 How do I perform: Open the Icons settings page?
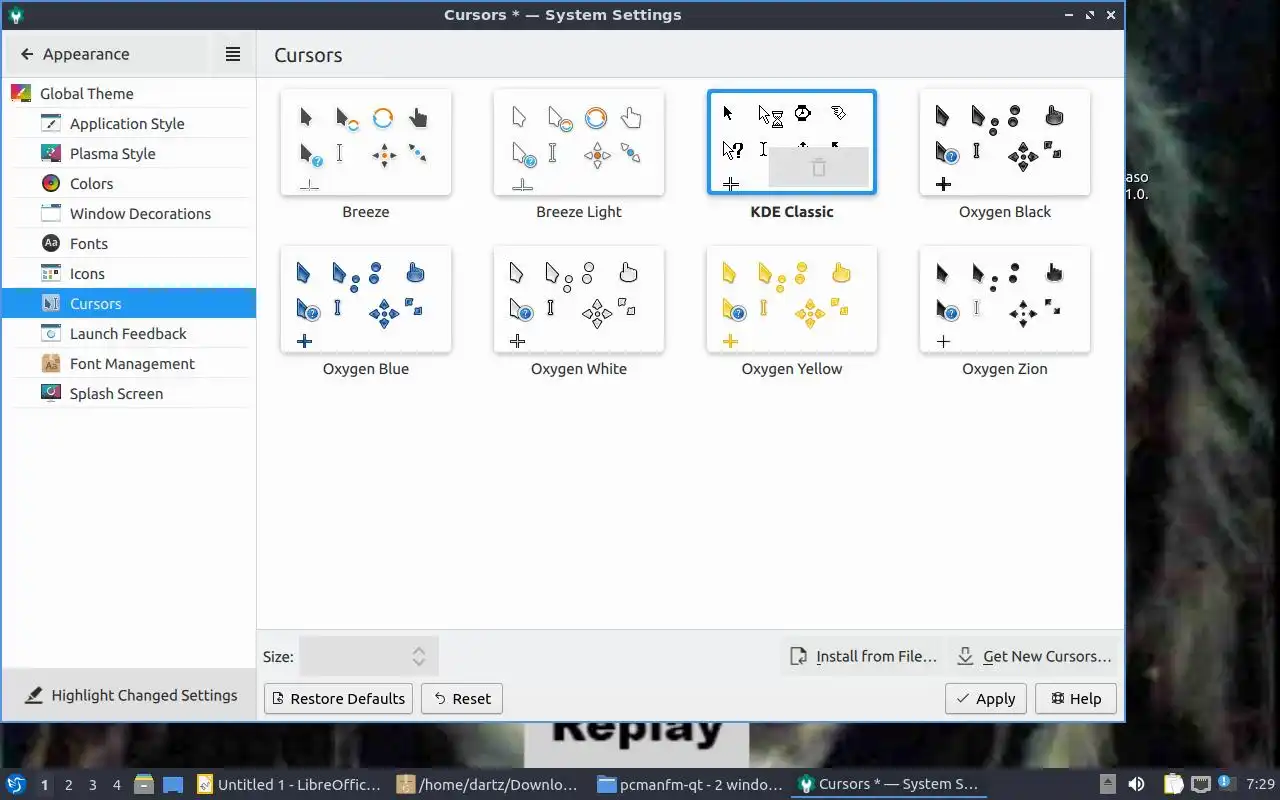coord(128,273)
